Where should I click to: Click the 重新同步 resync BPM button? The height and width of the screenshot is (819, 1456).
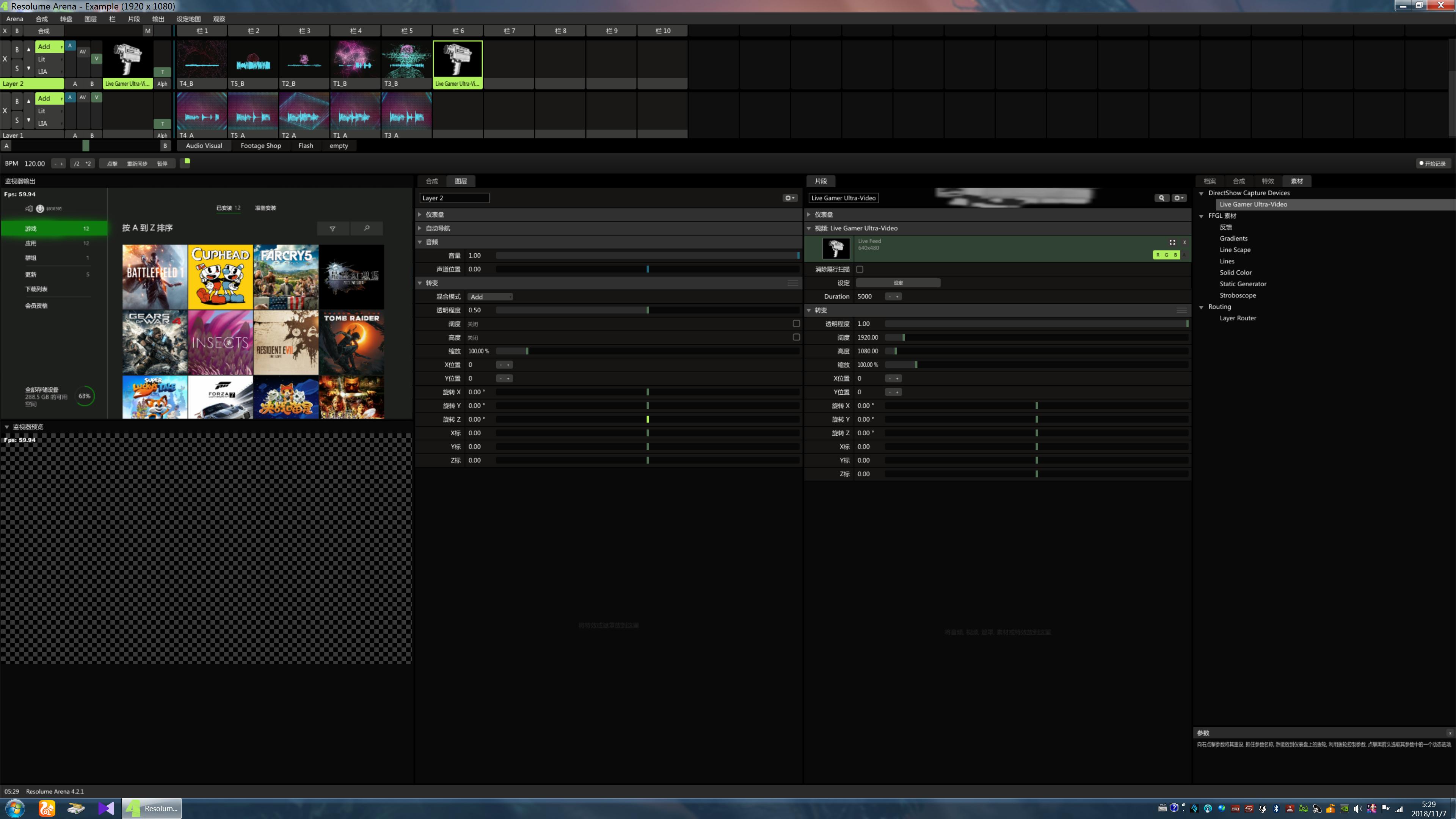[137, 164]
